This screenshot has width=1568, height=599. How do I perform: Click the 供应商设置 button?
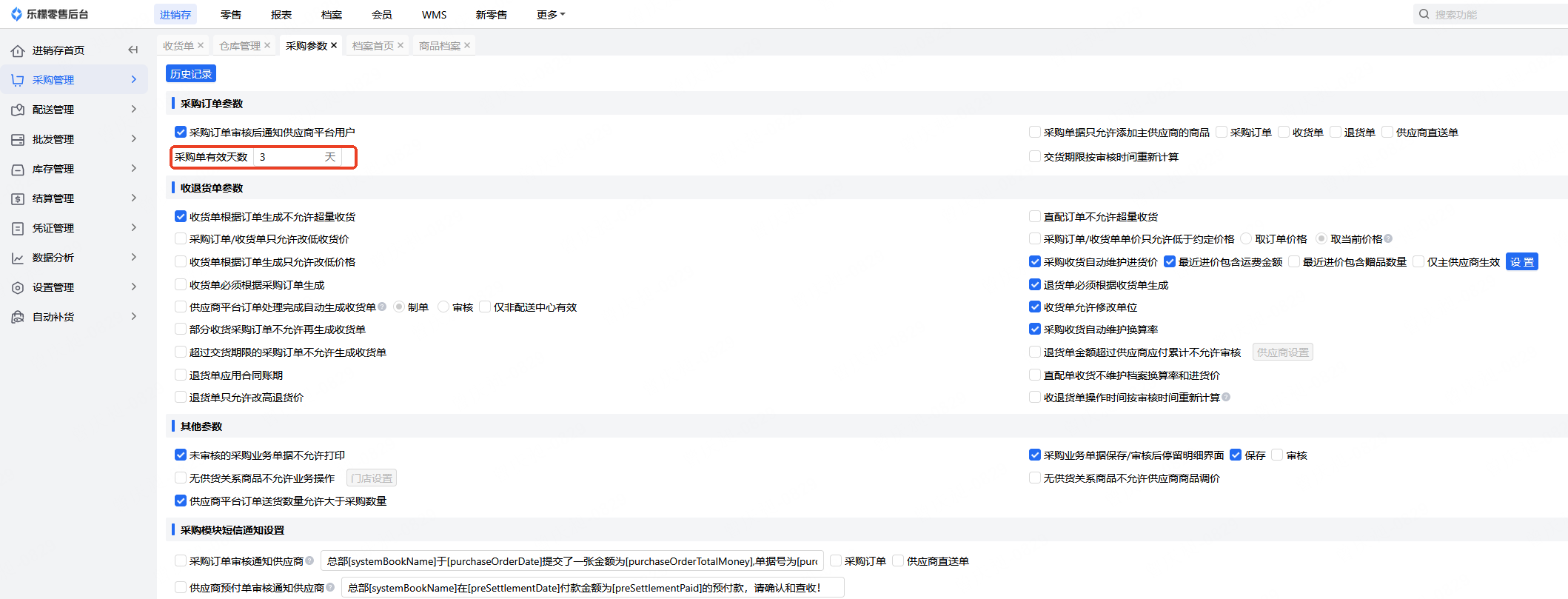point(1283,352)
